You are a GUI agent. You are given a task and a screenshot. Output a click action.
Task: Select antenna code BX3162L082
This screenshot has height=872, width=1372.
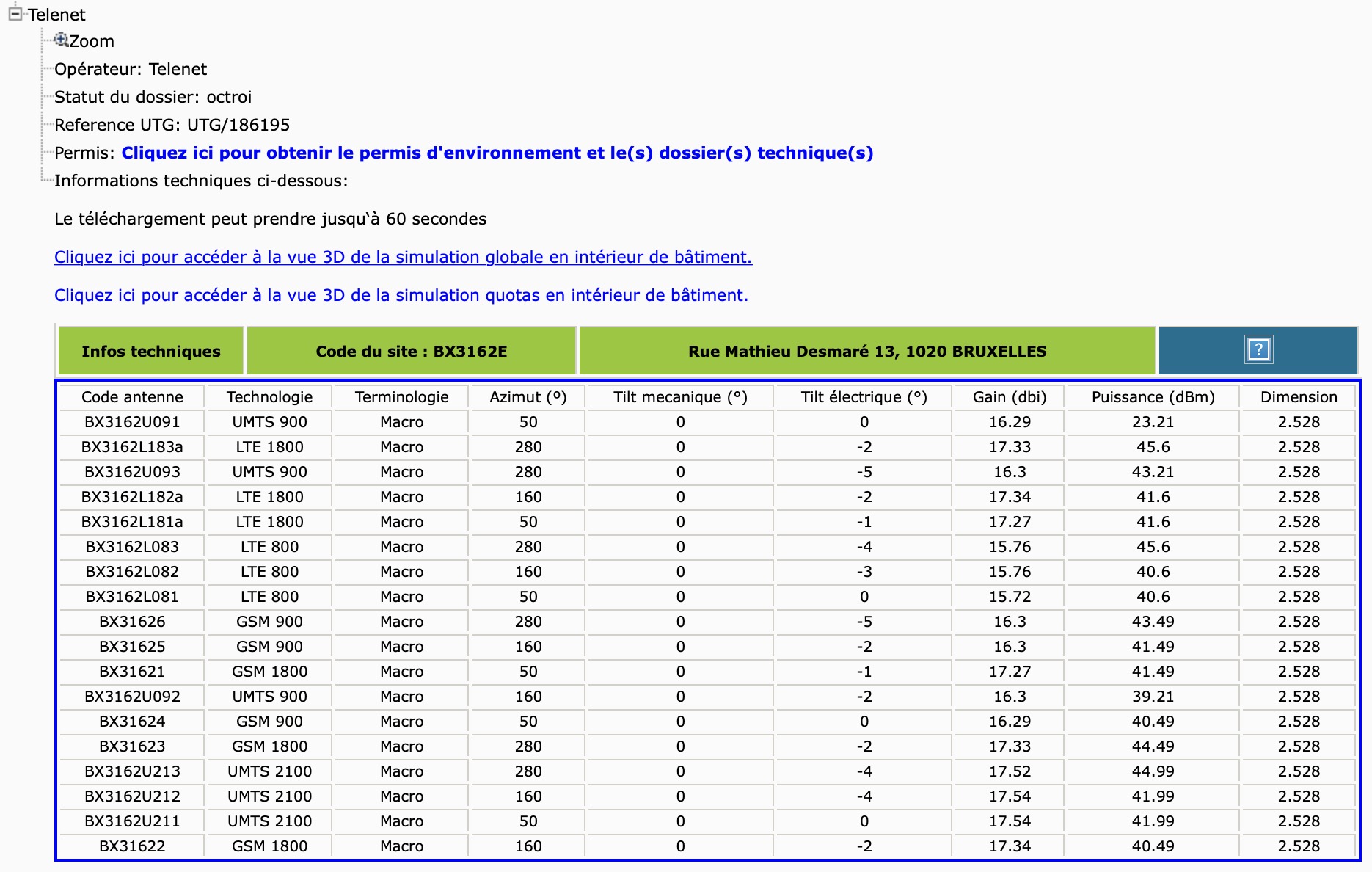[132, 572]
